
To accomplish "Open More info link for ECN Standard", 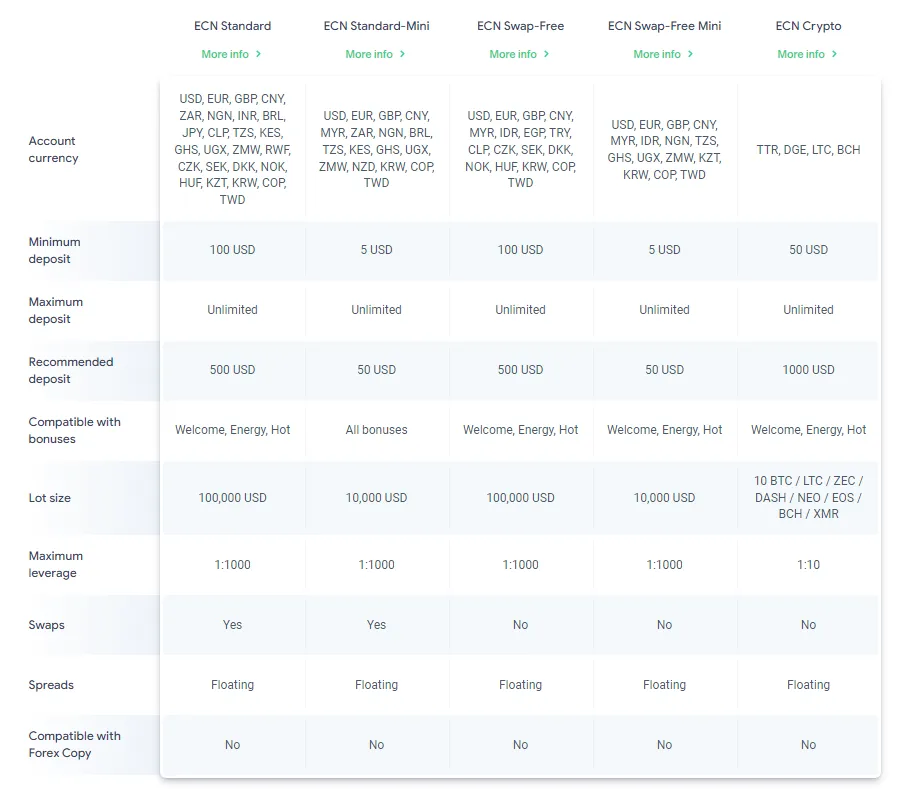I will click(x=225, y=54).
